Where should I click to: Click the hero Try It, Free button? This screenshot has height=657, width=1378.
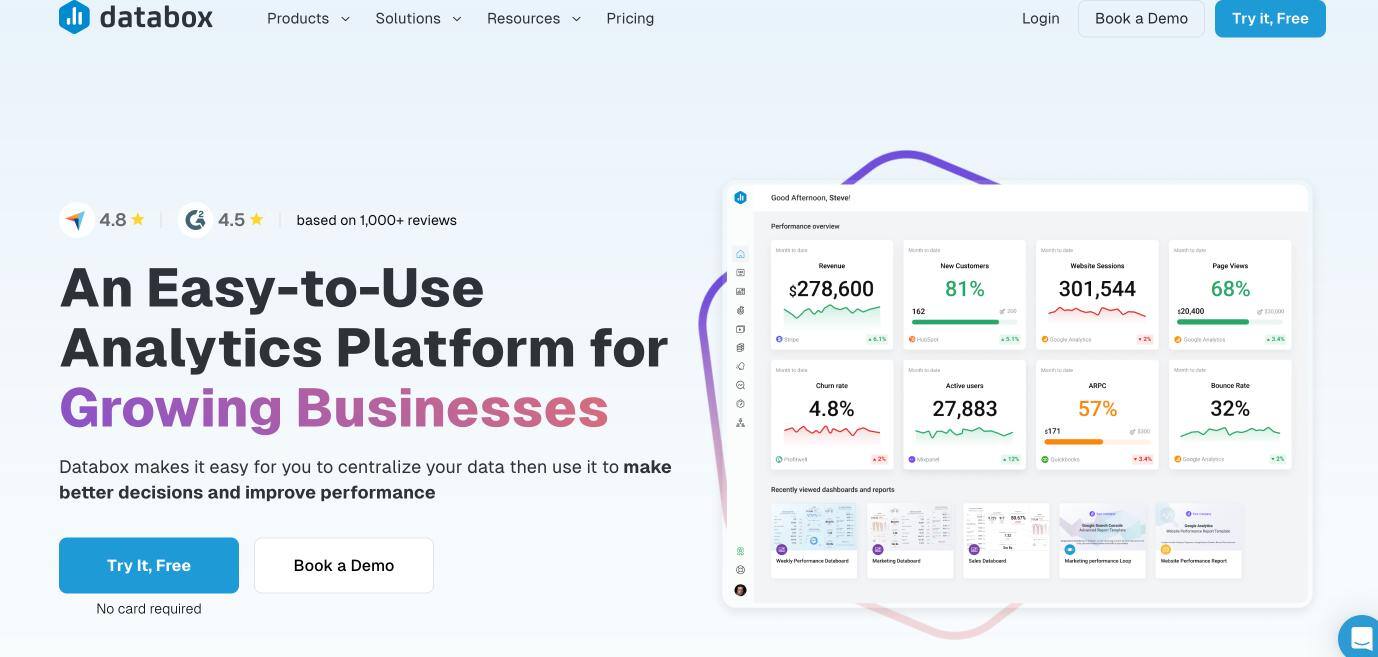click(149, 565)
